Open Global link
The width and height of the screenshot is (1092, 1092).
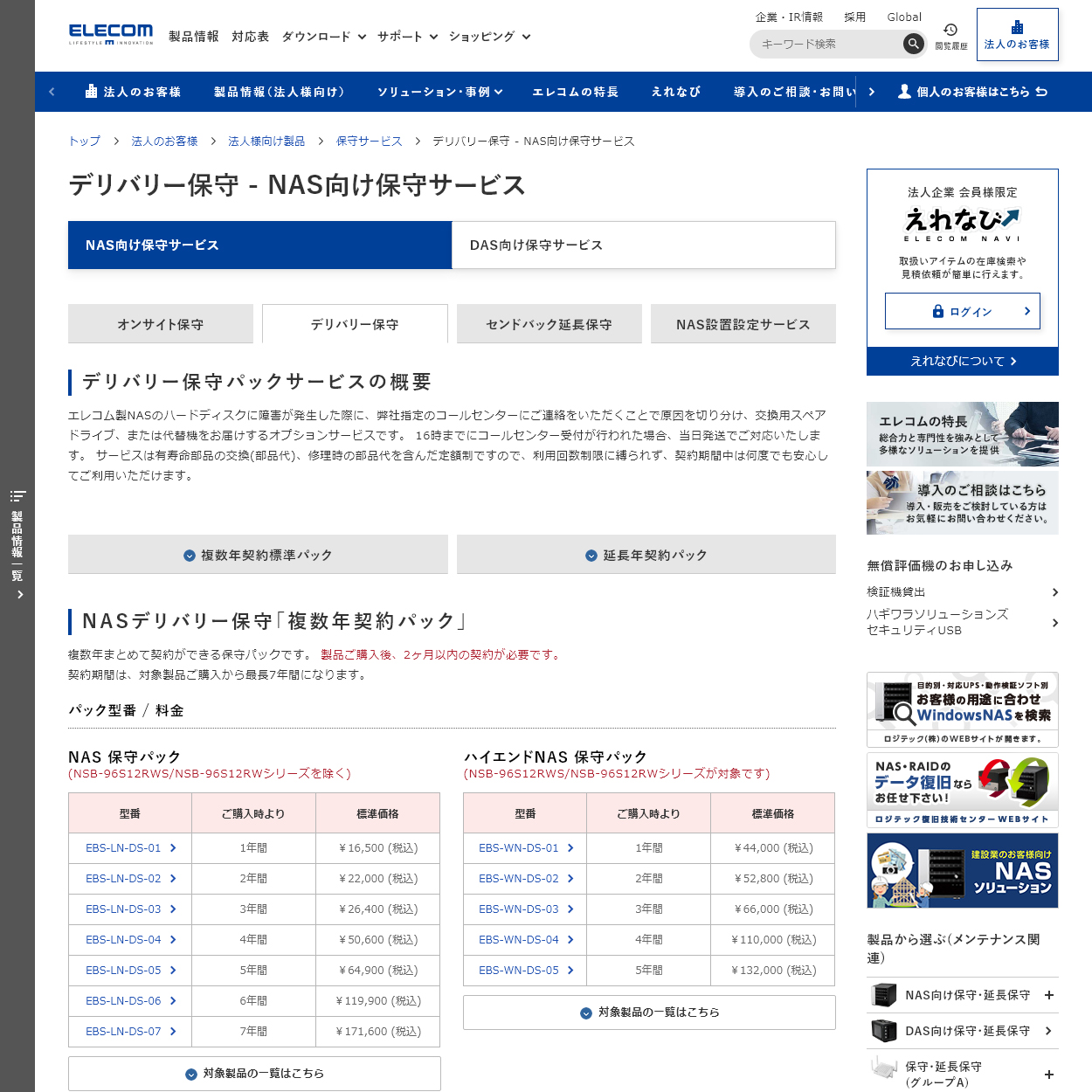click(904, 17)
